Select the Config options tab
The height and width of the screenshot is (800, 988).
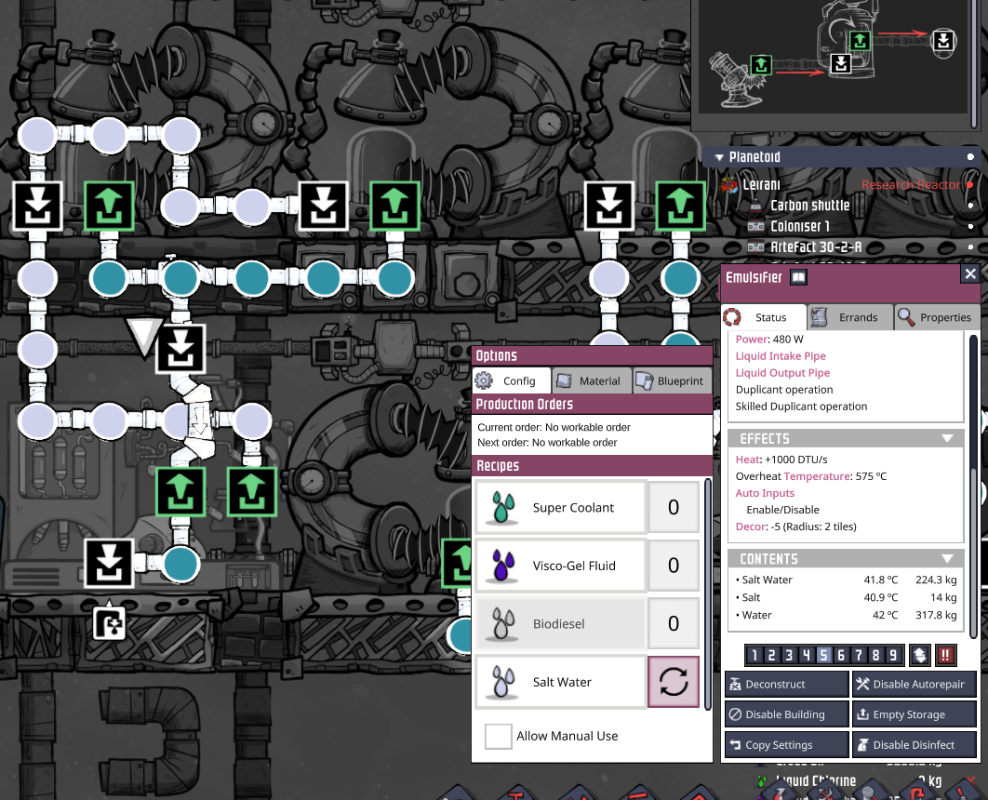(x=512, y=380)
